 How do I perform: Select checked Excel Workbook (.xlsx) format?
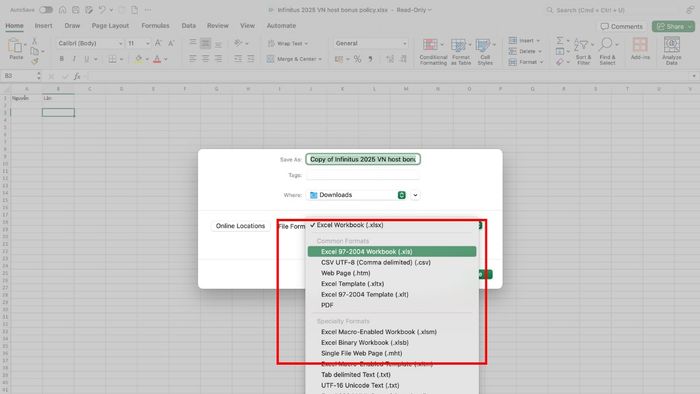pos(392,225)
